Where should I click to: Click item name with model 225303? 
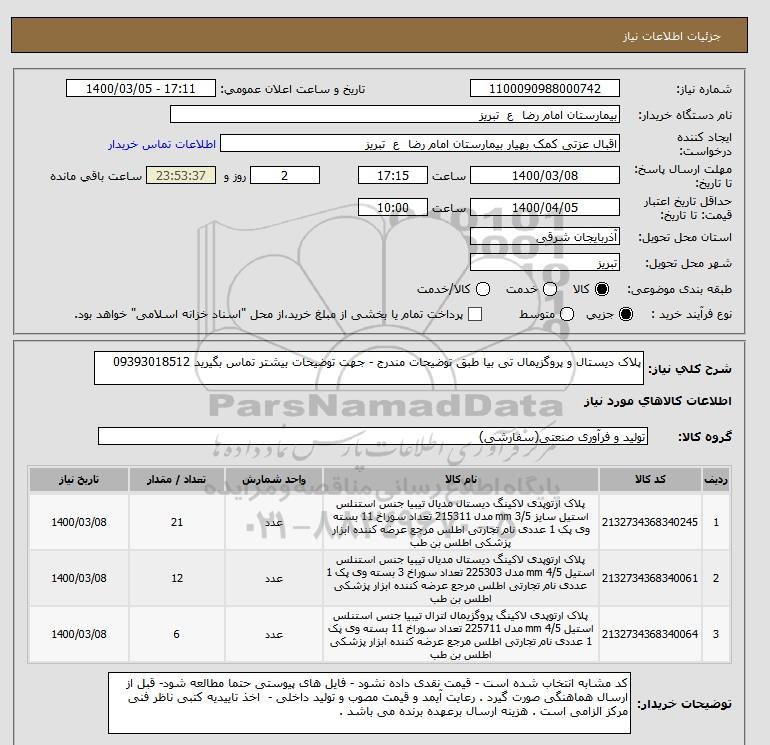coord(461,579)
